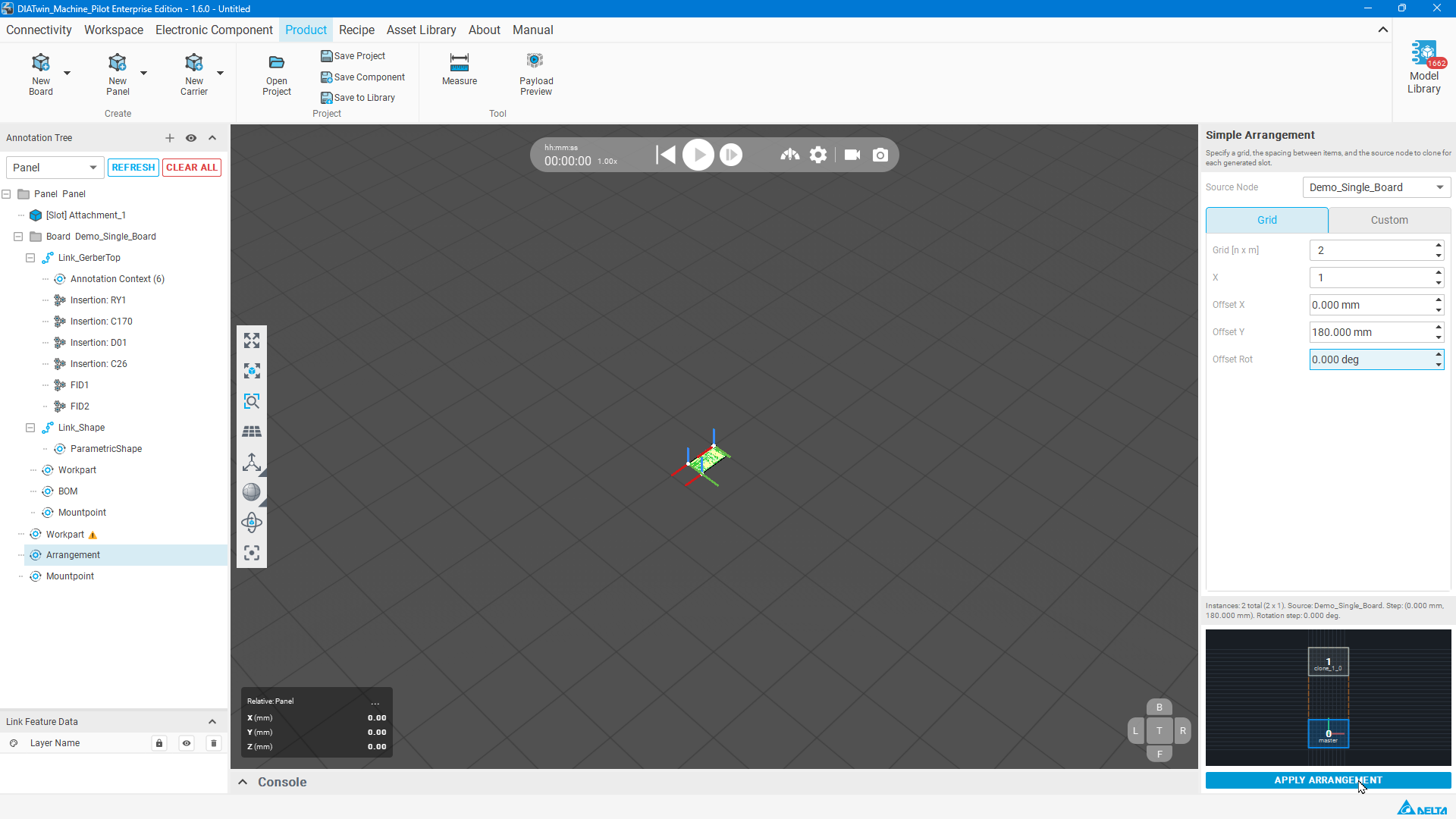
Task: Create a New Carrier
Action: (x=194, y=74)
